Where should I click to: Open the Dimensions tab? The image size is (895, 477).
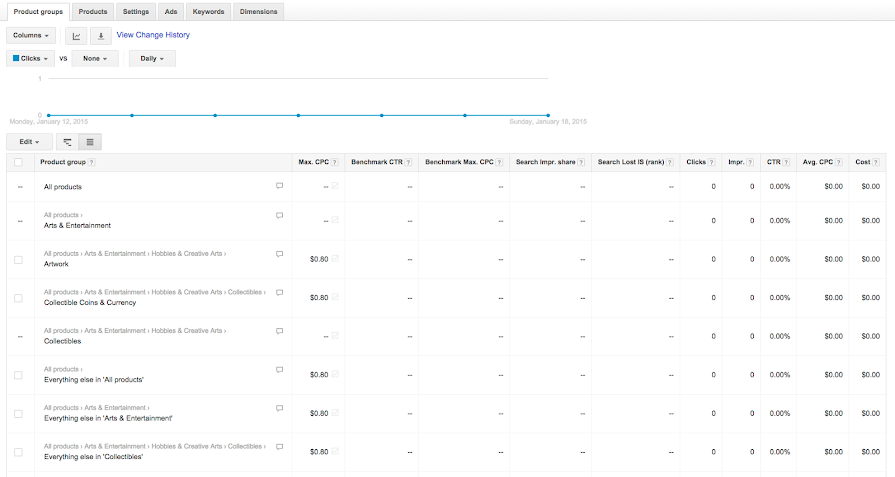pyautogui.click(x=259, y=11)
